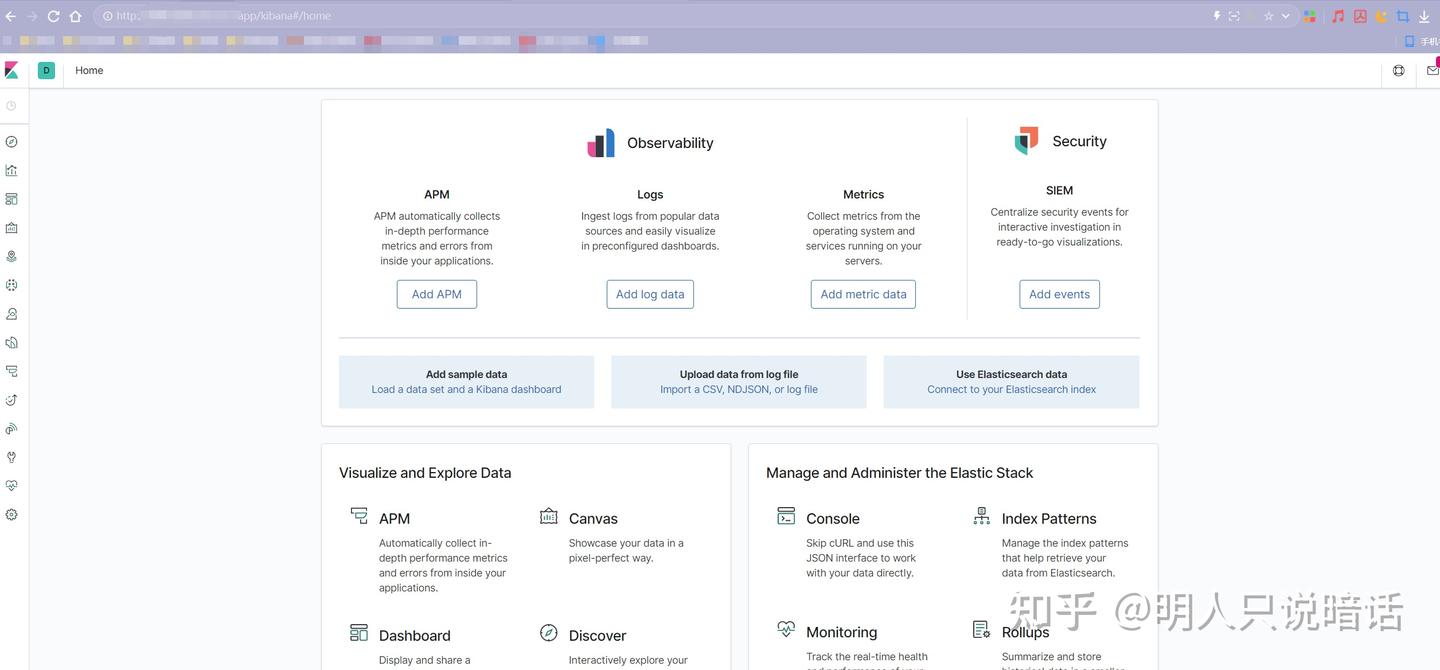This screenshot has width=1440, height=670.
Task: Open 'Load a data set and a Kibana dashboard'
Action: click(465, 389)
